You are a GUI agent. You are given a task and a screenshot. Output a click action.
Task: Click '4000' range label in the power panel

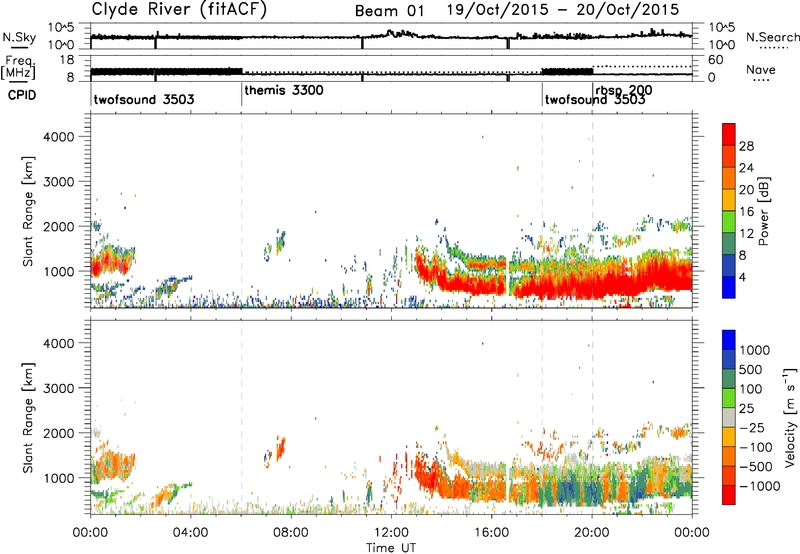pyautogui.click(x=58, y=137)
